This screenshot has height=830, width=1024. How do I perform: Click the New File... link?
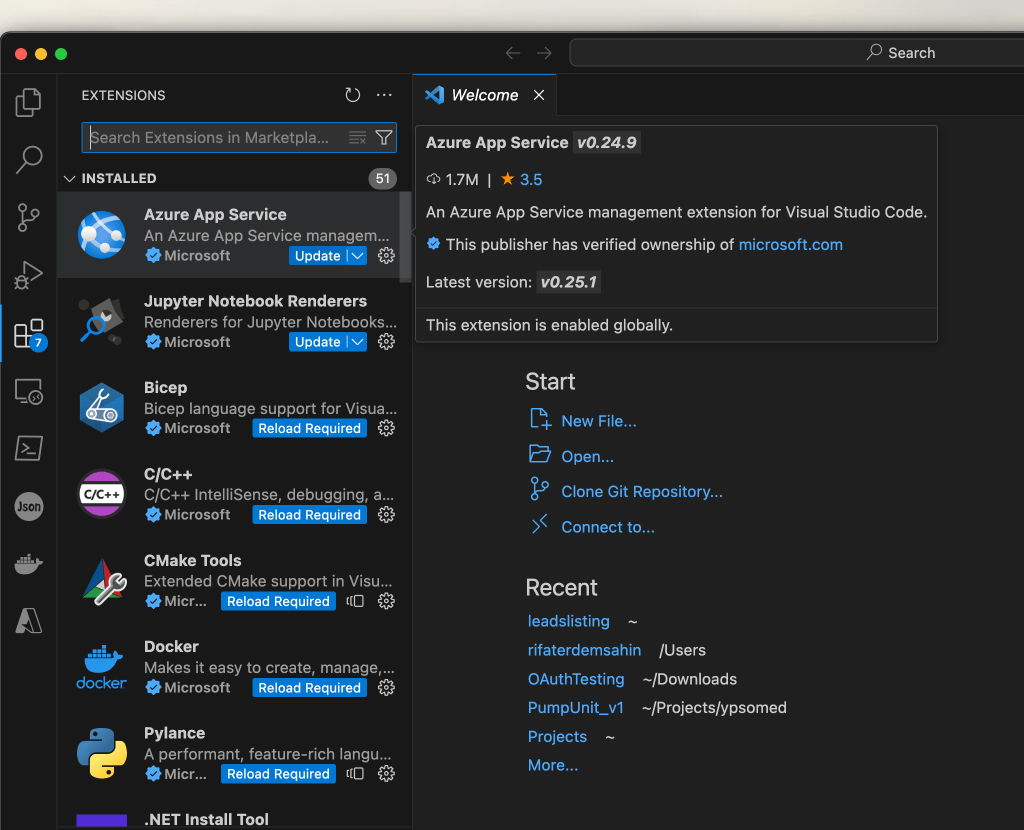[599, 421]
